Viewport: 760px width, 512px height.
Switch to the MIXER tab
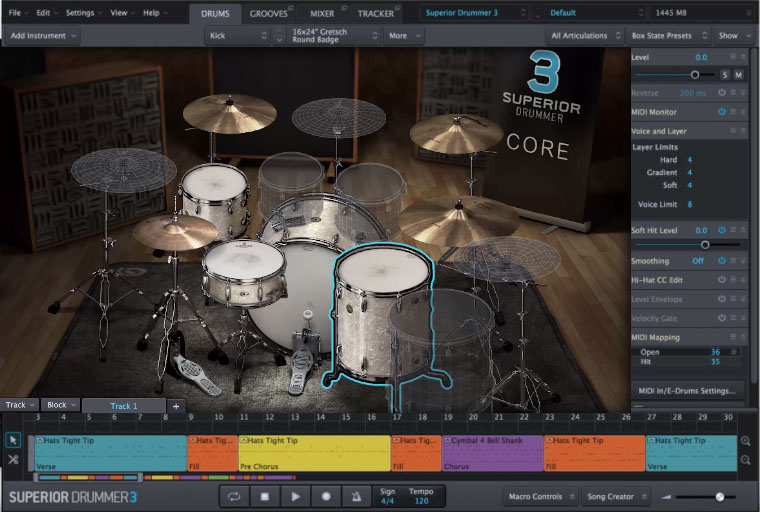pos(323,14)
